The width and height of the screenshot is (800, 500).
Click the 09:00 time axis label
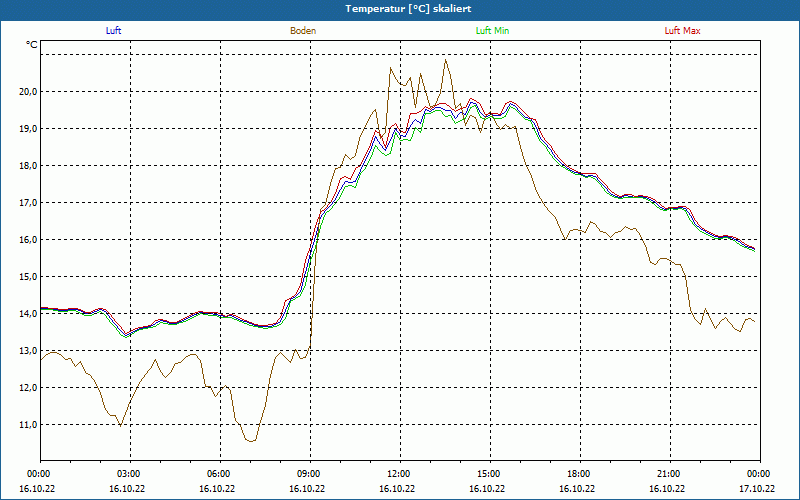310,474
